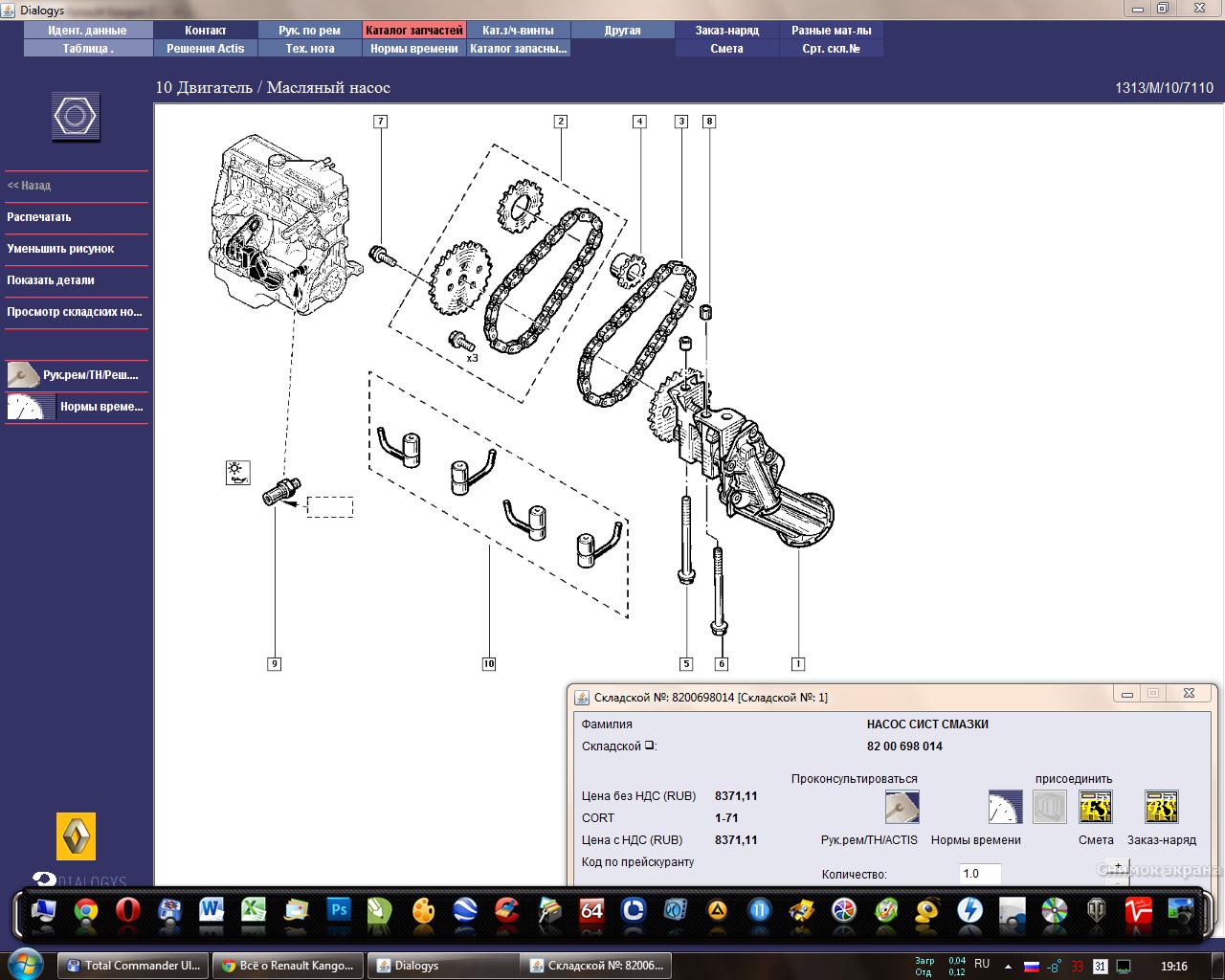
Task: Open the Нормы времени tab in the top bar
Action: click(x=414, y=49)
